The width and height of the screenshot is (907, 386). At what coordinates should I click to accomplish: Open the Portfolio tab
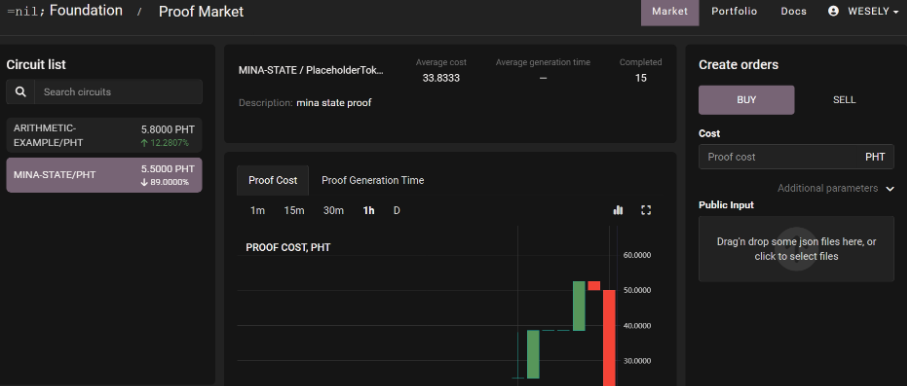(734, 12)
